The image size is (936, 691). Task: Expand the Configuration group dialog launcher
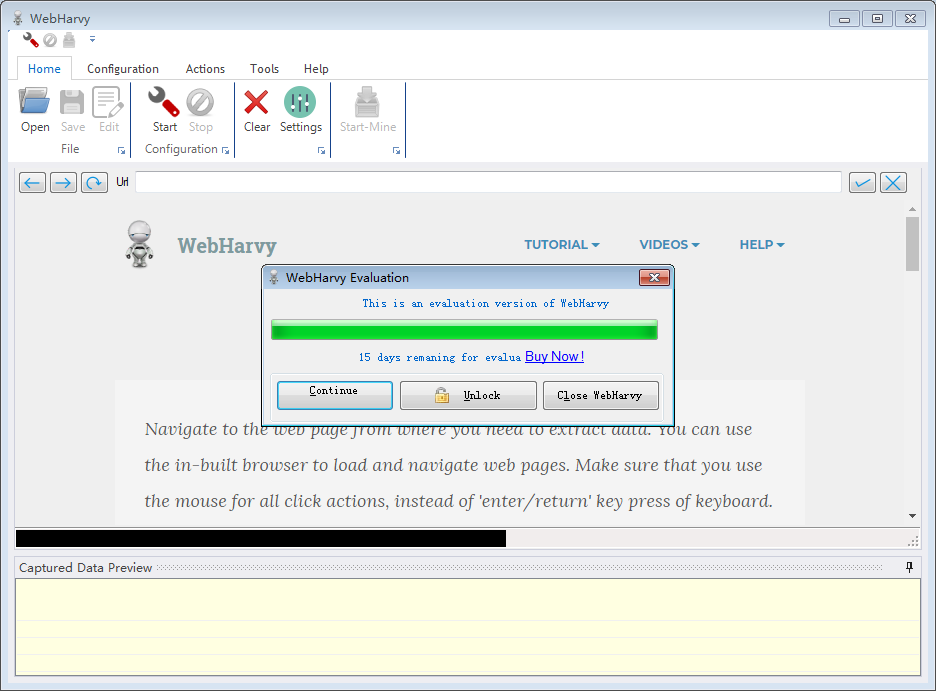pos(226,151)
